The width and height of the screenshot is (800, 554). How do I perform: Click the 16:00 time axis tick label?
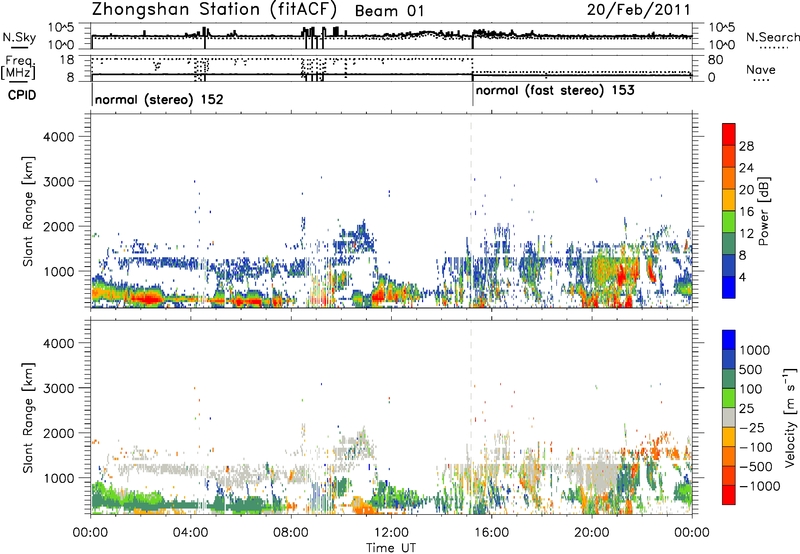pyautogui.click(x=491, y=533)
